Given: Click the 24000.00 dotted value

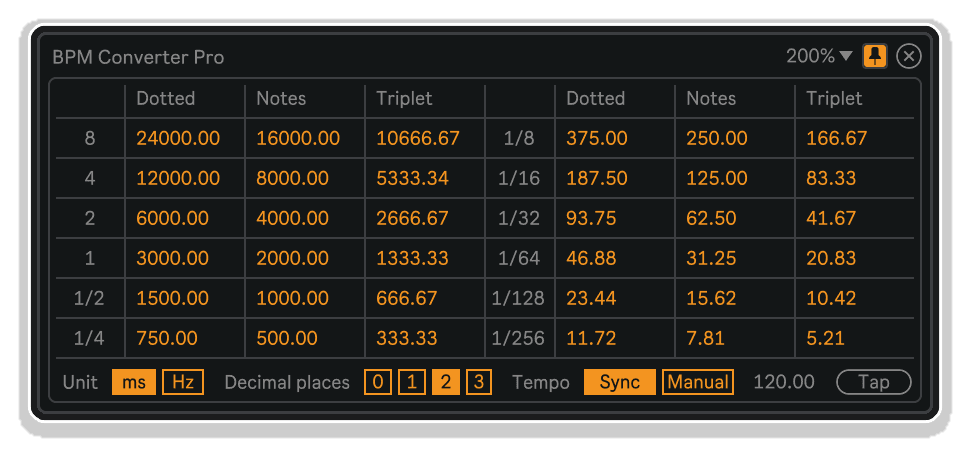Looking at the screenshot, I should coord(178,138).
